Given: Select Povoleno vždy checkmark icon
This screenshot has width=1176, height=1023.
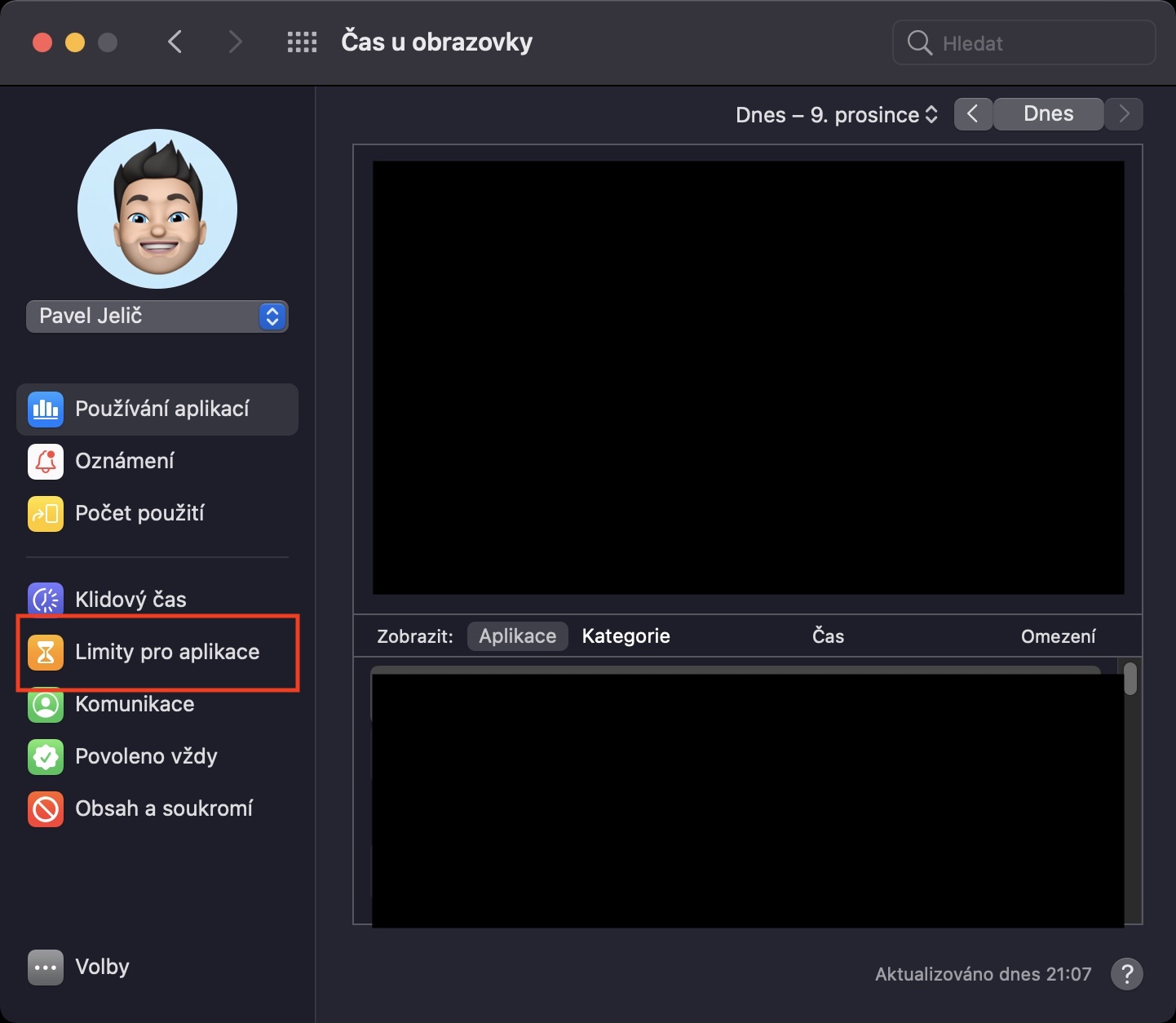Looking at the screenshot, I should coord(46,757).
